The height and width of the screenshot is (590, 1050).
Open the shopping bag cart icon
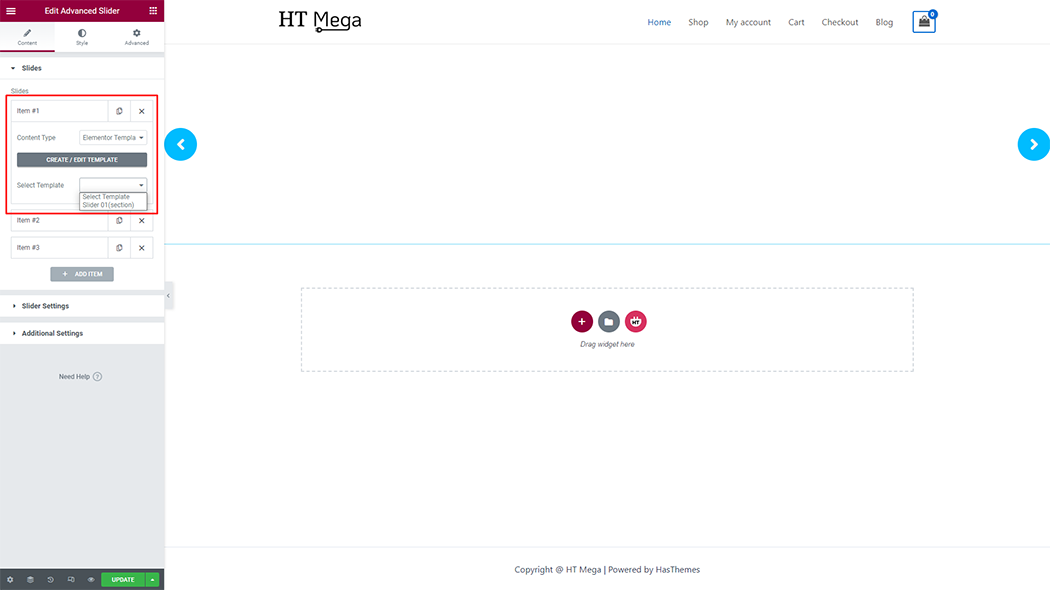(x=924, y=22)
